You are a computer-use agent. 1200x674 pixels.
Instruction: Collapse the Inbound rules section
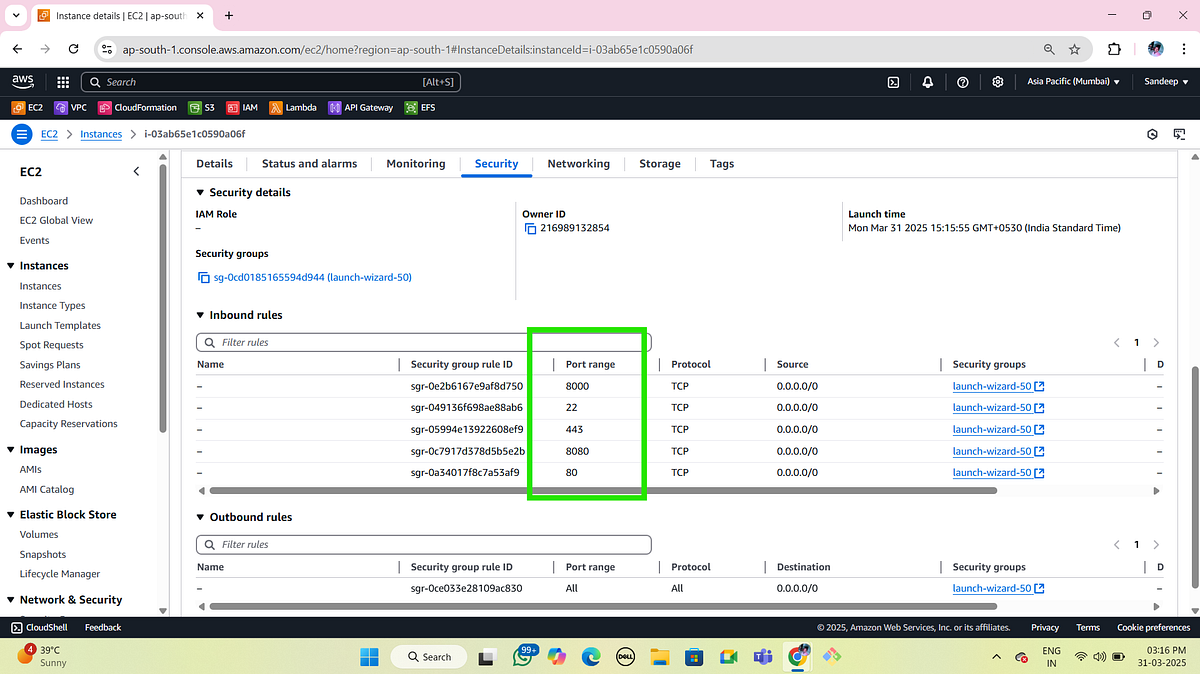[x=201, y=314]
